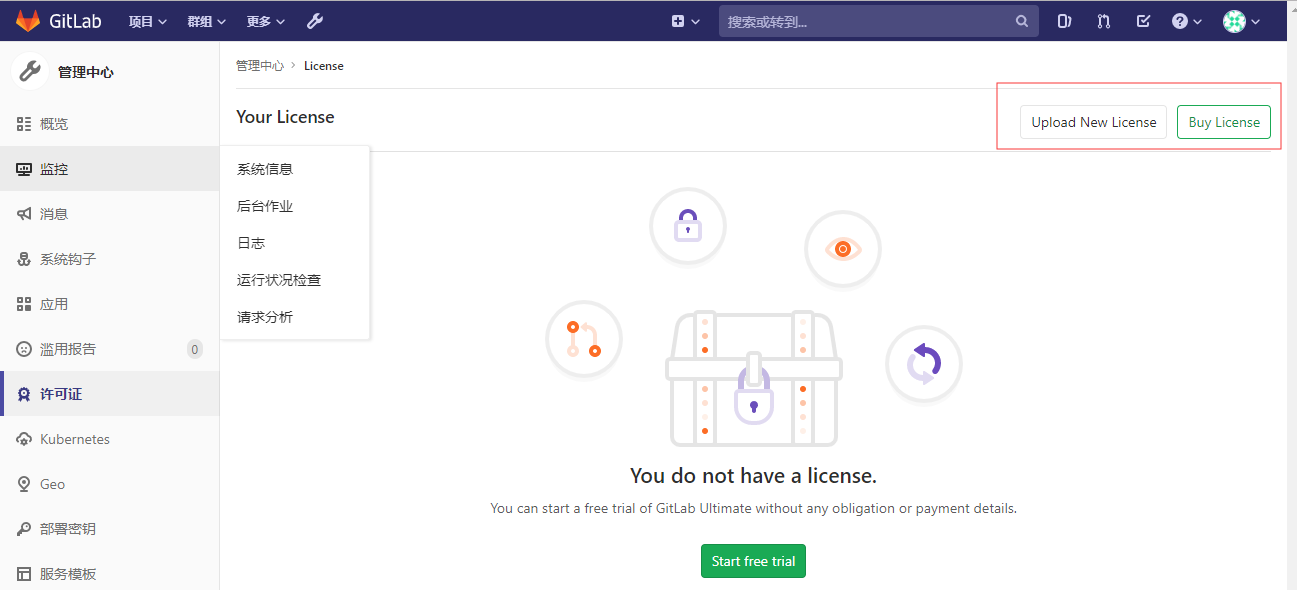1297x590 pixels.
Task: Click the Upload New License button
Action: 1093,121
